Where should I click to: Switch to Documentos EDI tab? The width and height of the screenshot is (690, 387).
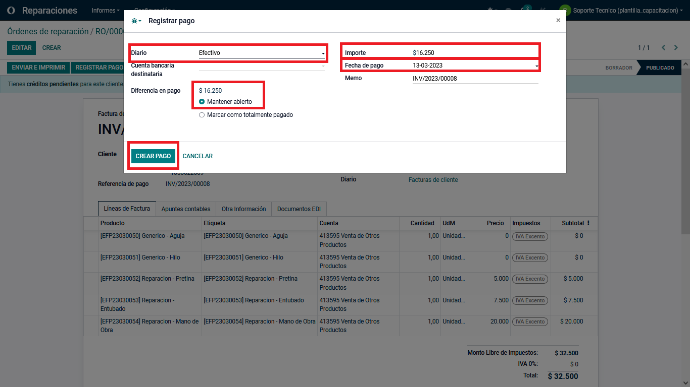pyautogui.click(x=299, y=209)
